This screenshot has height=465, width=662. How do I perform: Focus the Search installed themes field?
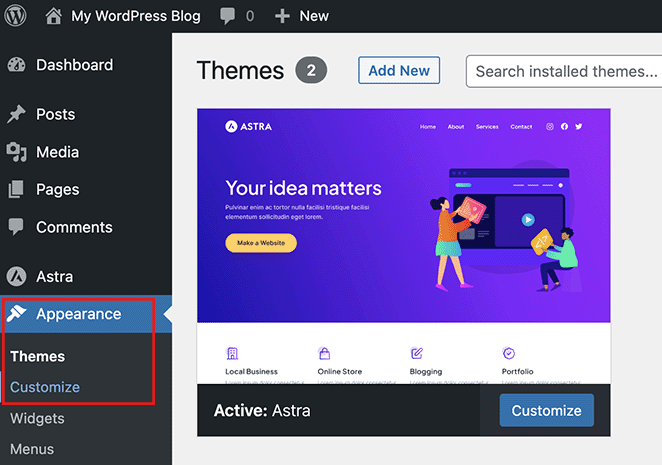[x=564, y=71]
